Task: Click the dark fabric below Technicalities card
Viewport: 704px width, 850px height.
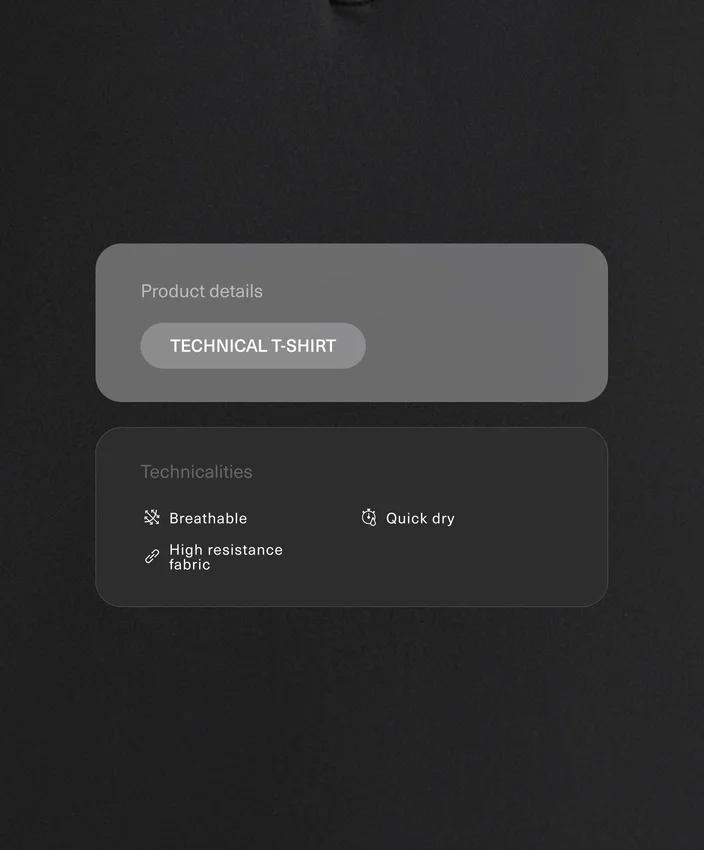Action: click(352, 726)
